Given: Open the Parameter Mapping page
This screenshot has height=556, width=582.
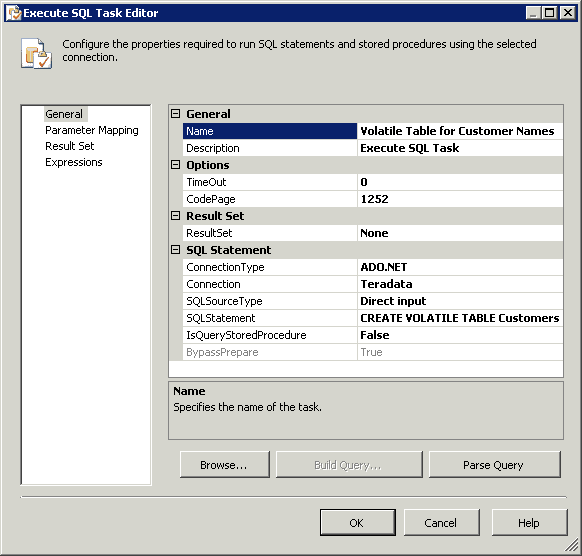Looking at the screenshot, I should [x=92, y=130].
